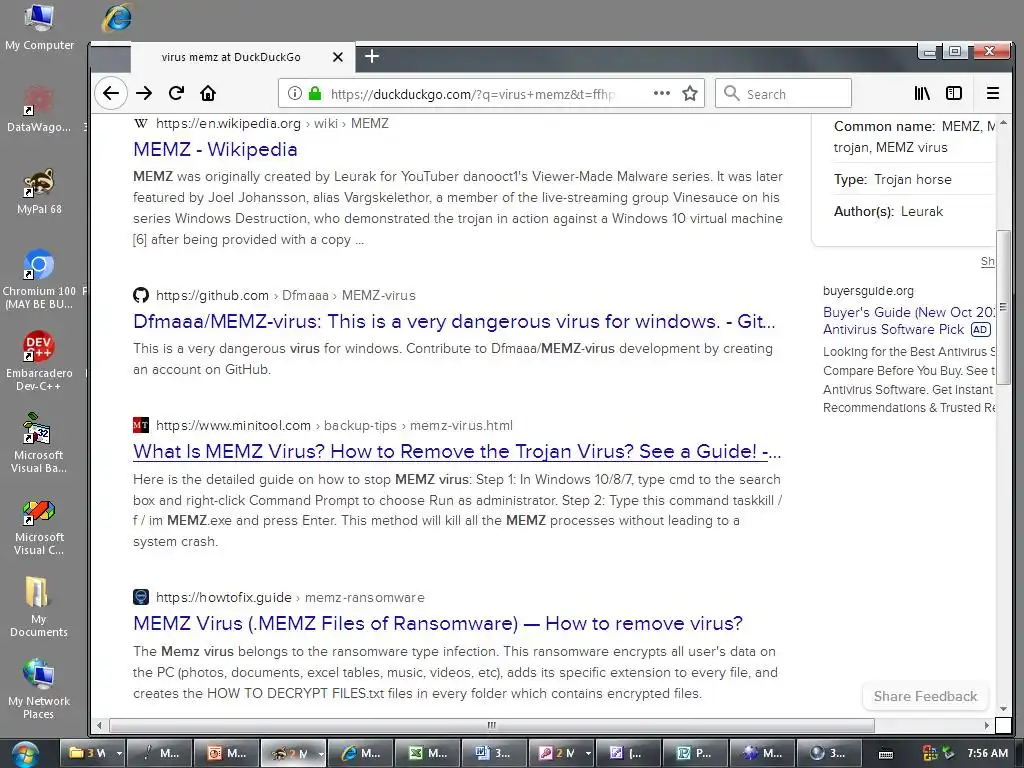Select the My Network Places desktop icon
The image size is (1024, 768).
pos(39,690)
